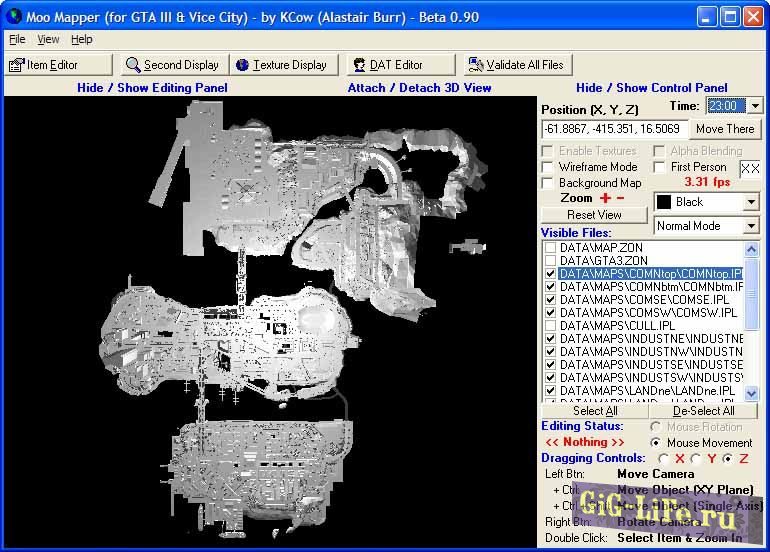Click the red Zoom minus icon

click(620, 198)
